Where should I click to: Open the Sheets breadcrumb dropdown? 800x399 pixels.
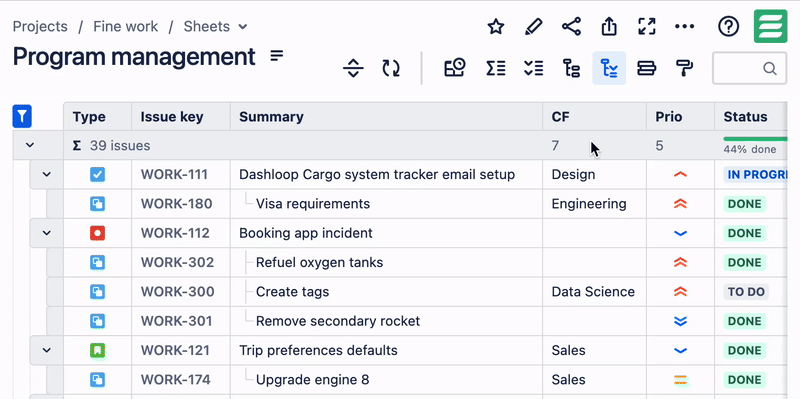215,27
